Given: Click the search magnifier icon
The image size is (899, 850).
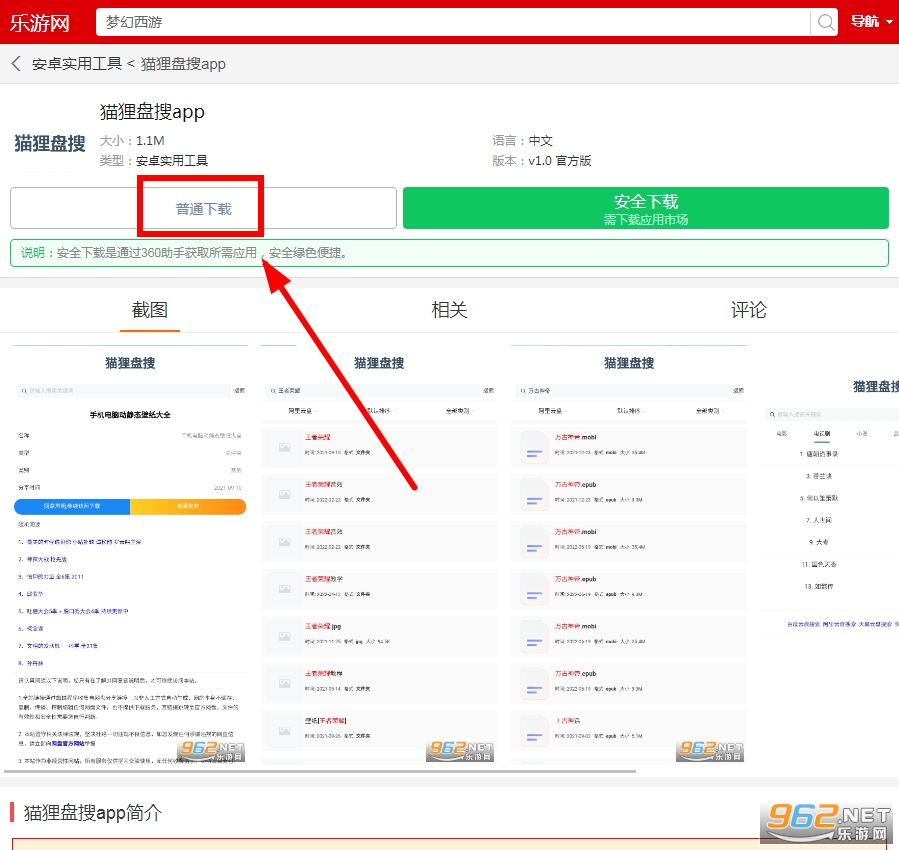Looking at the screenshot, I should click(826, 22).
